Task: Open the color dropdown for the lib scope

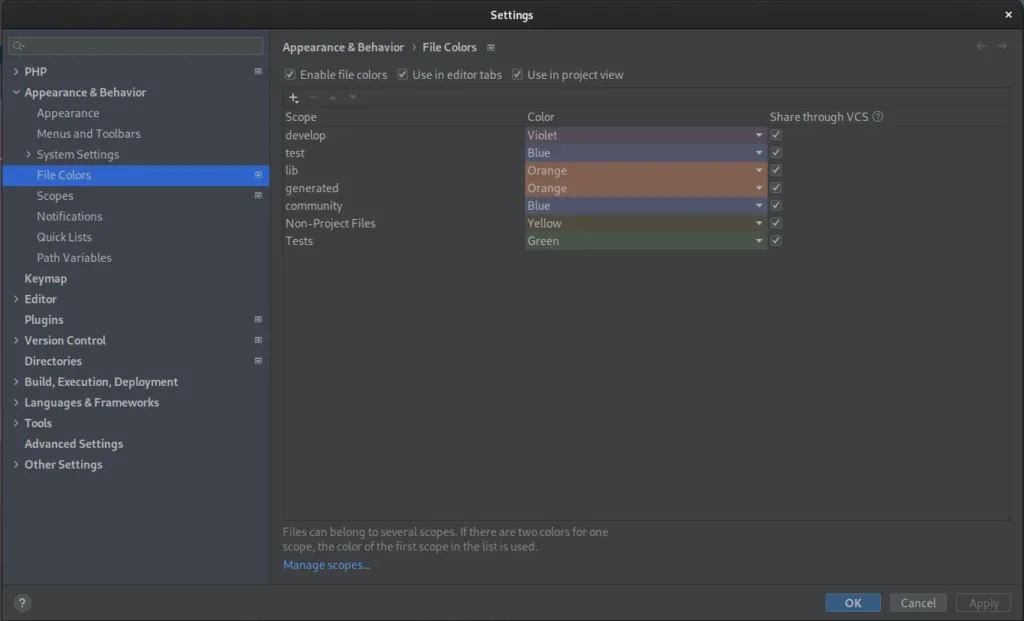Action: 759,170
